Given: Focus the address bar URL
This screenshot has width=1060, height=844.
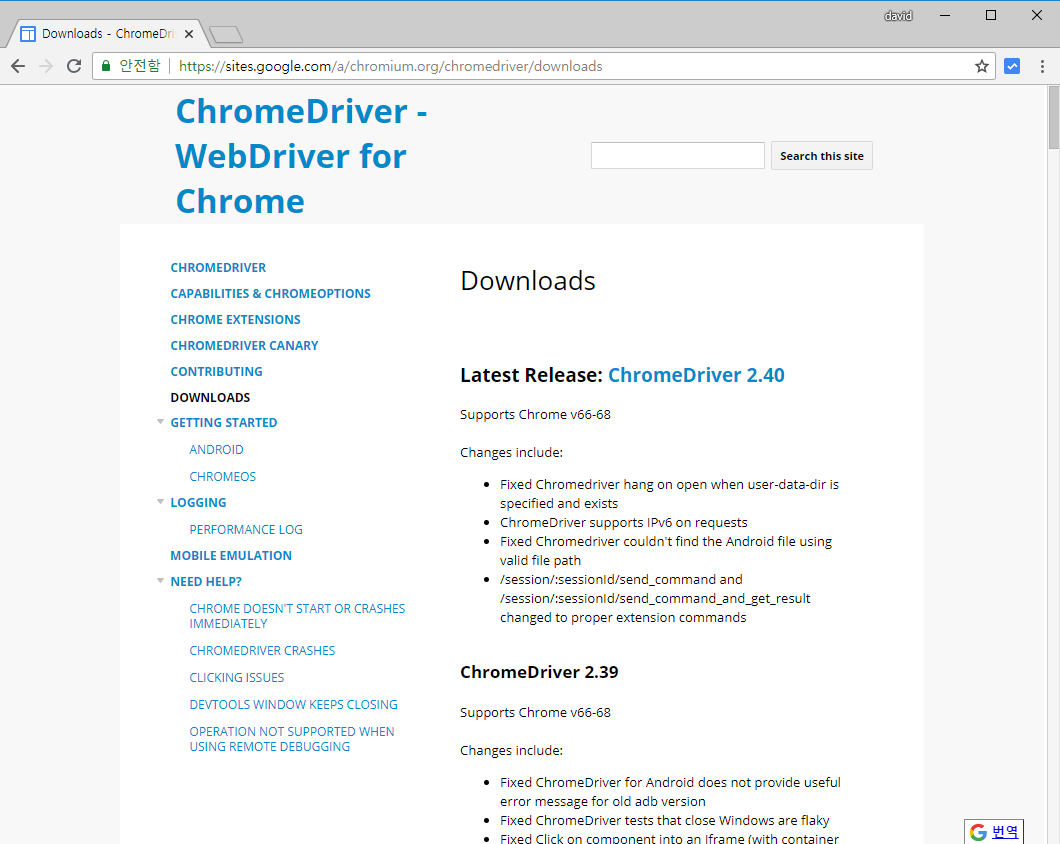Looking at the screenshot, I should 391,66.
